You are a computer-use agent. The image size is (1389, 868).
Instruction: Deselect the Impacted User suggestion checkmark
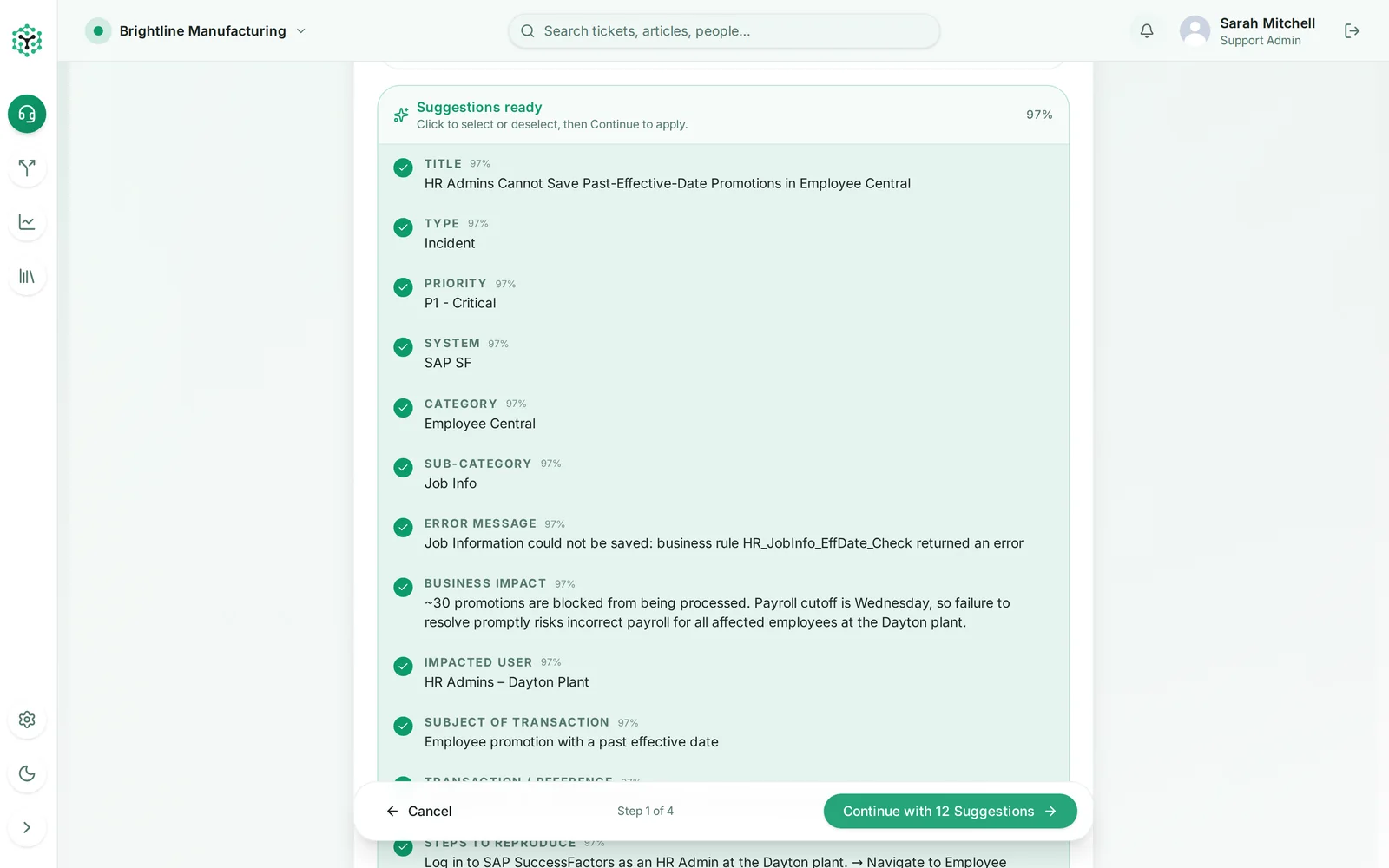403,667
